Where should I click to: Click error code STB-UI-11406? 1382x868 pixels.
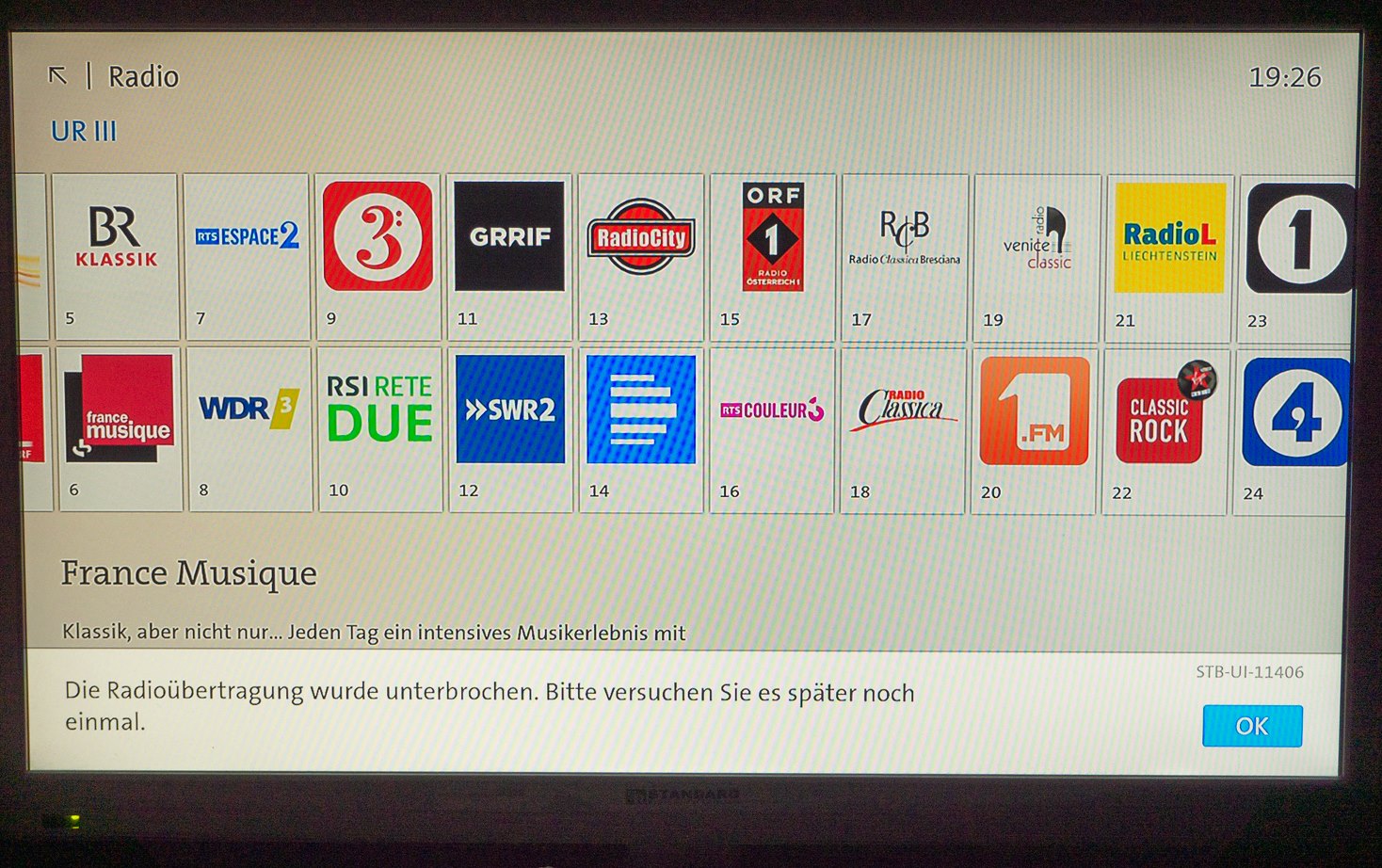tap(1250, 672)
